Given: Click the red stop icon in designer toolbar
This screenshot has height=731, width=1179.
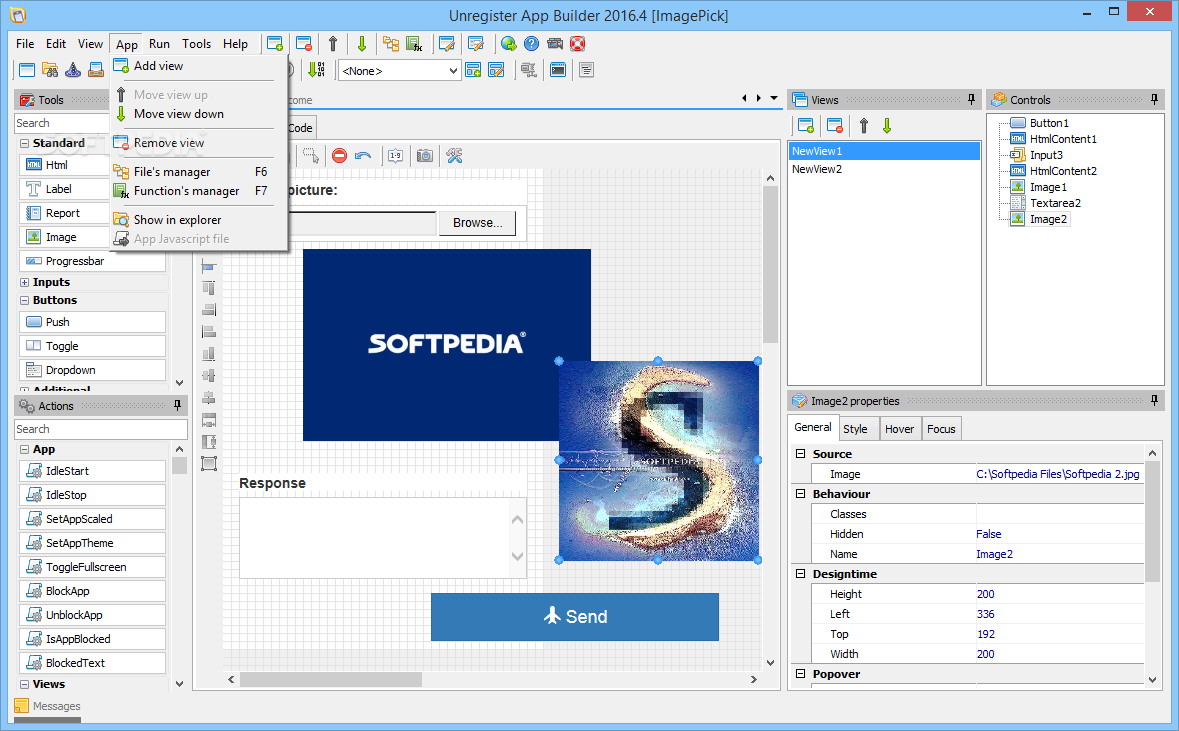Looking at the screenshot, I should [x=339, y=156].
